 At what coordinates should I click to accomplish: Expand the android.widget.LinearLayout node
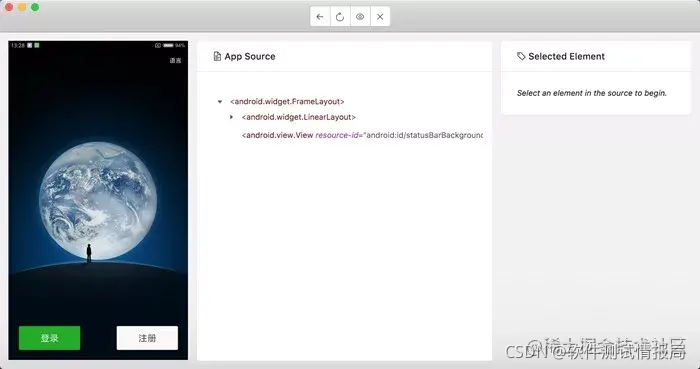[231, 117]
